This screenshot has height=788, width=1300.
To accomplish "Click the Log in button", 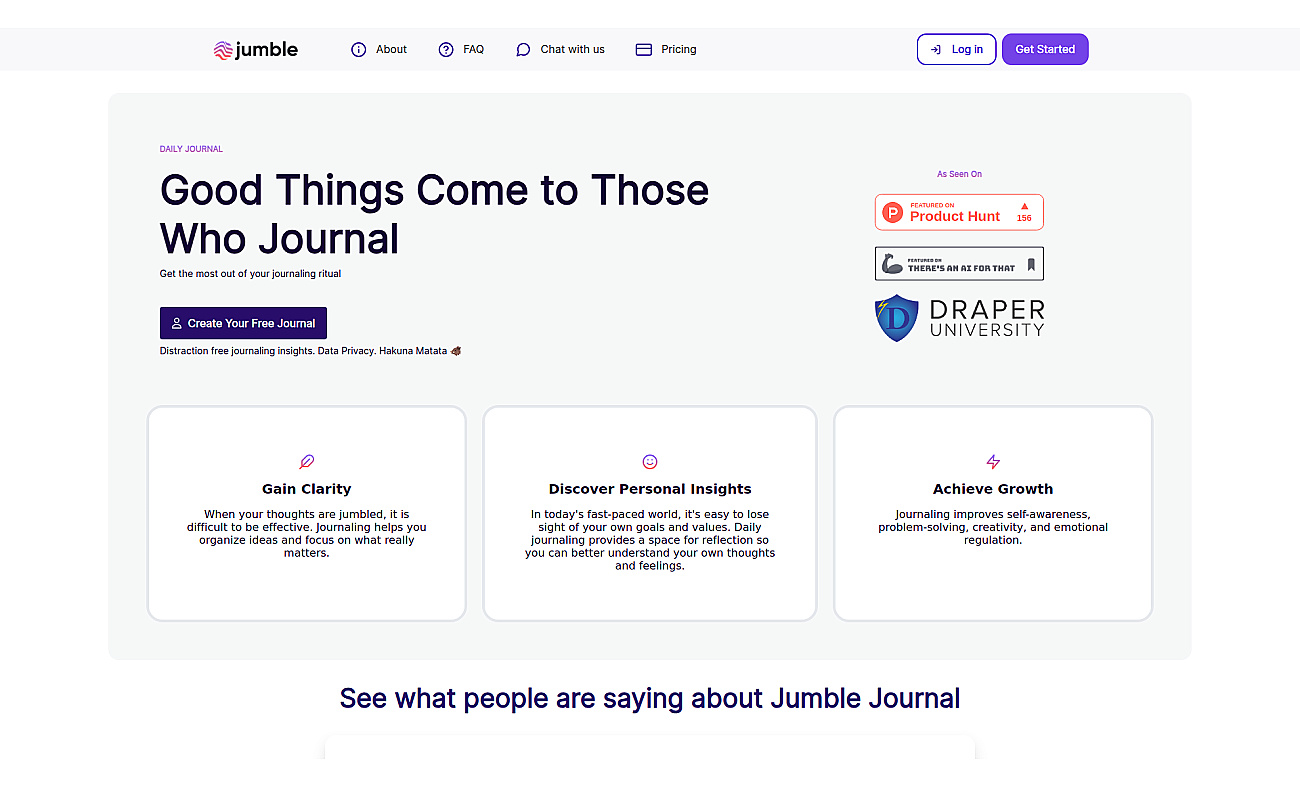I will (956, 49).
